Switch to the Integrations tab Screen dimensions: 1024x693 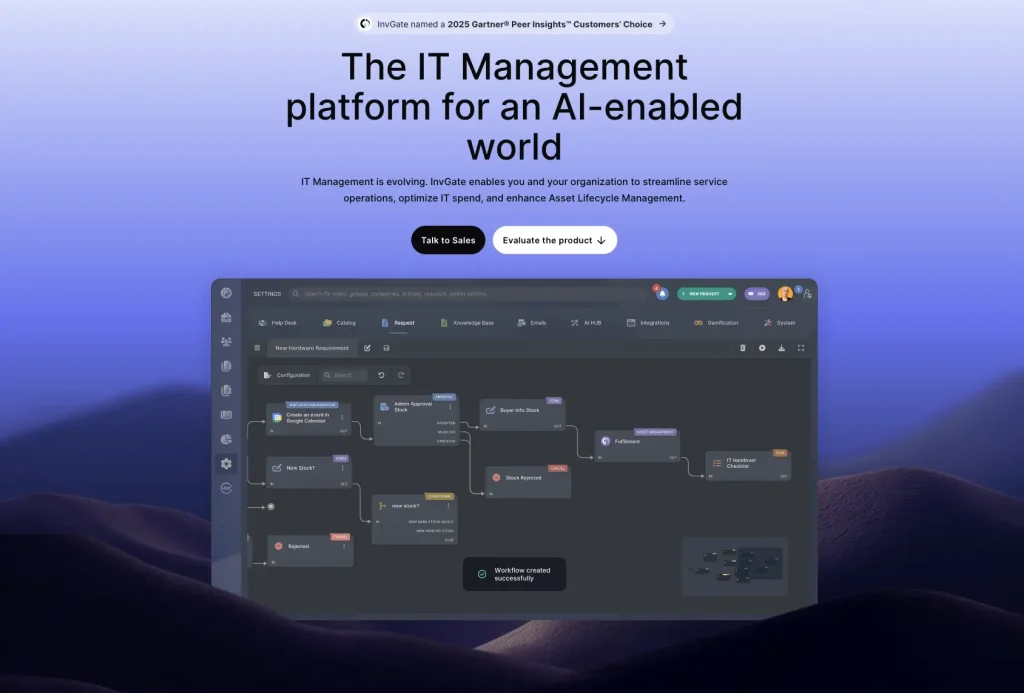pos(648,323)
